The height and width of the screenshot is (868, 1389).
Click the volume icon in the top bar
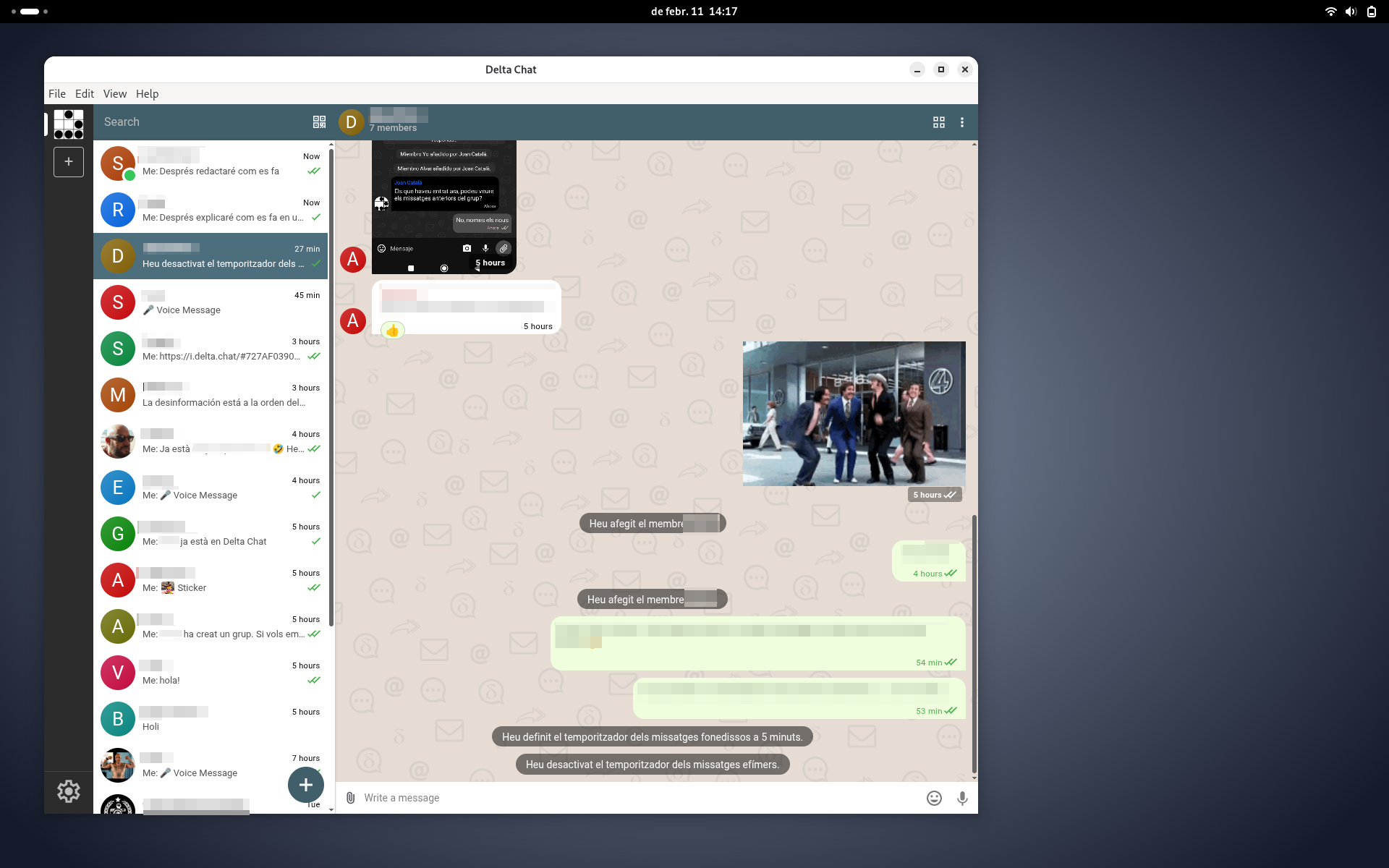pos(1351,12)
